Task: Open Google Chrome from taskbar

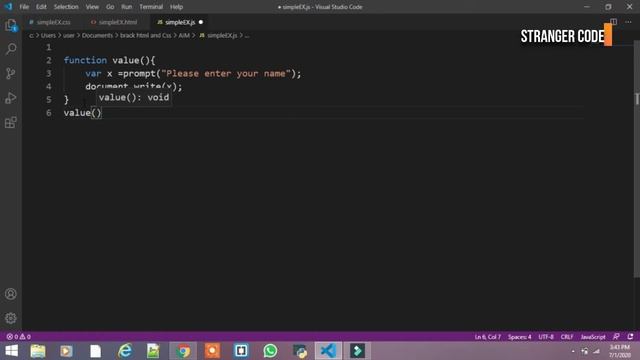Action: [x=183, y=351]
